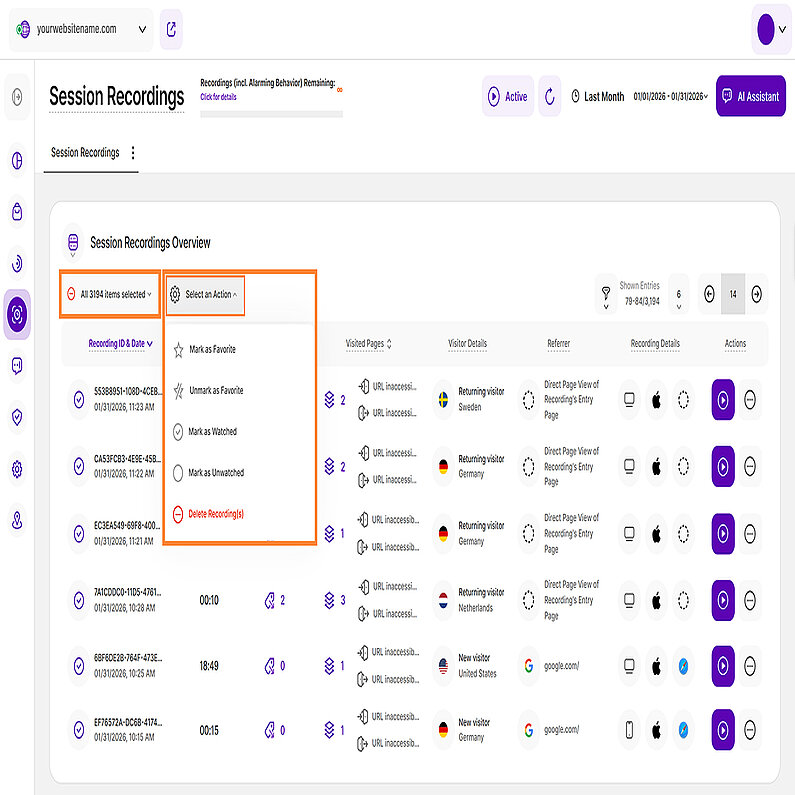This screenshot has width=795, height=795.
Task: Click the page number 14 field
Action: pos(733,294)
